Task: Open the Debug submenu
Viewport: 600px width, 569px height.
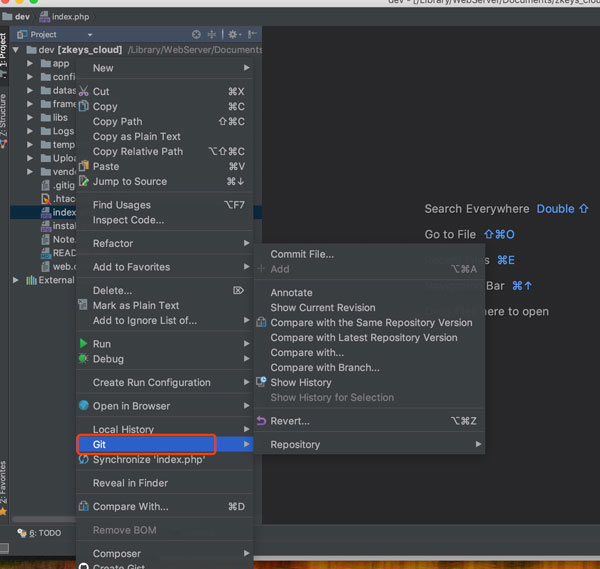Action: [x=165, y=359]
